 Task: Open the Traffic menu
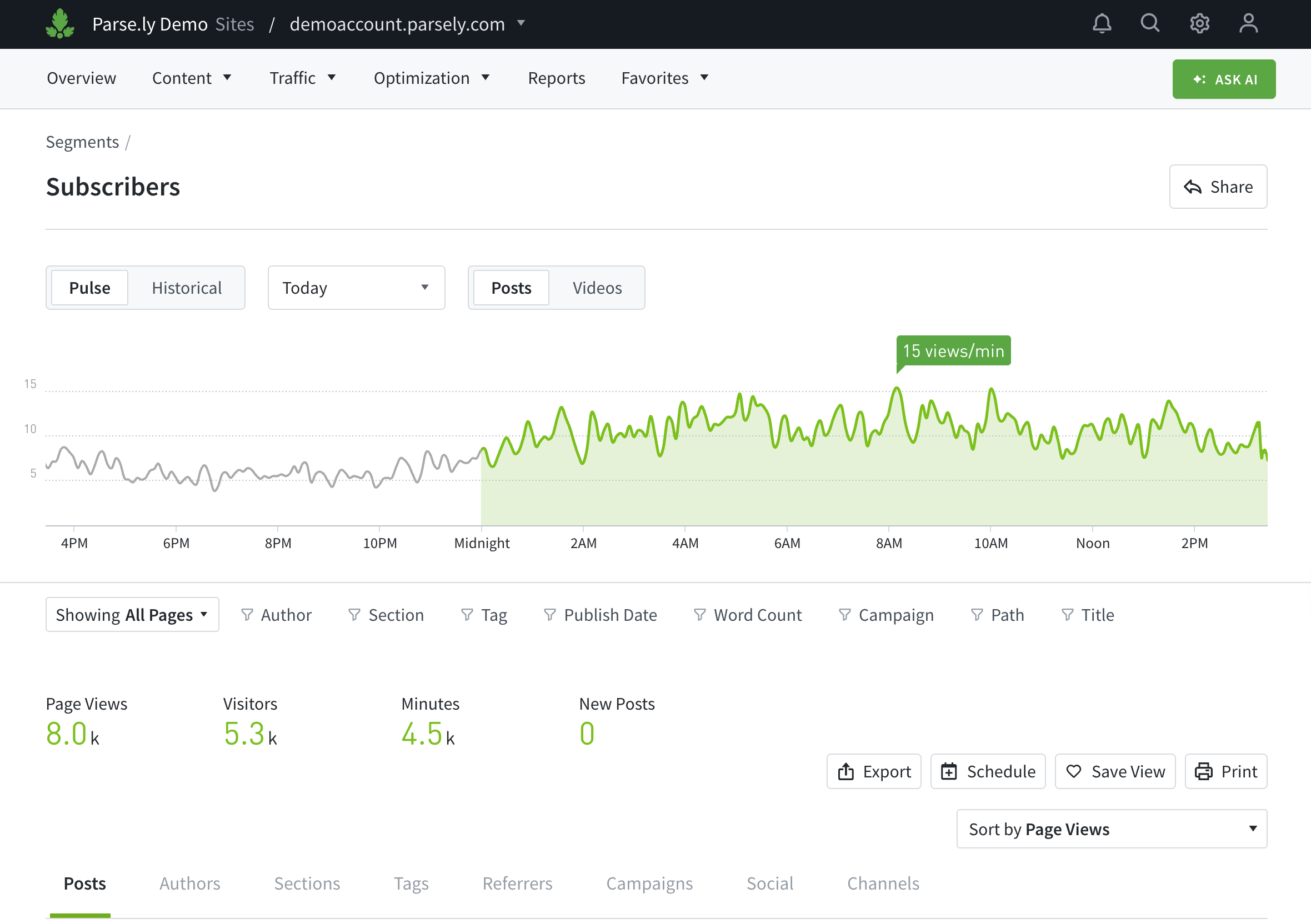(x=303, y=78)
